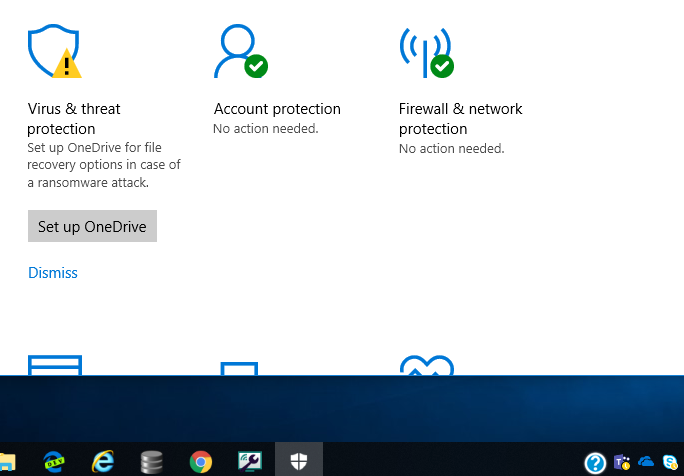Launch Internet Explorer from the taskbar
This screenshot has width=684, height=476.
click(x=103, y=461)
